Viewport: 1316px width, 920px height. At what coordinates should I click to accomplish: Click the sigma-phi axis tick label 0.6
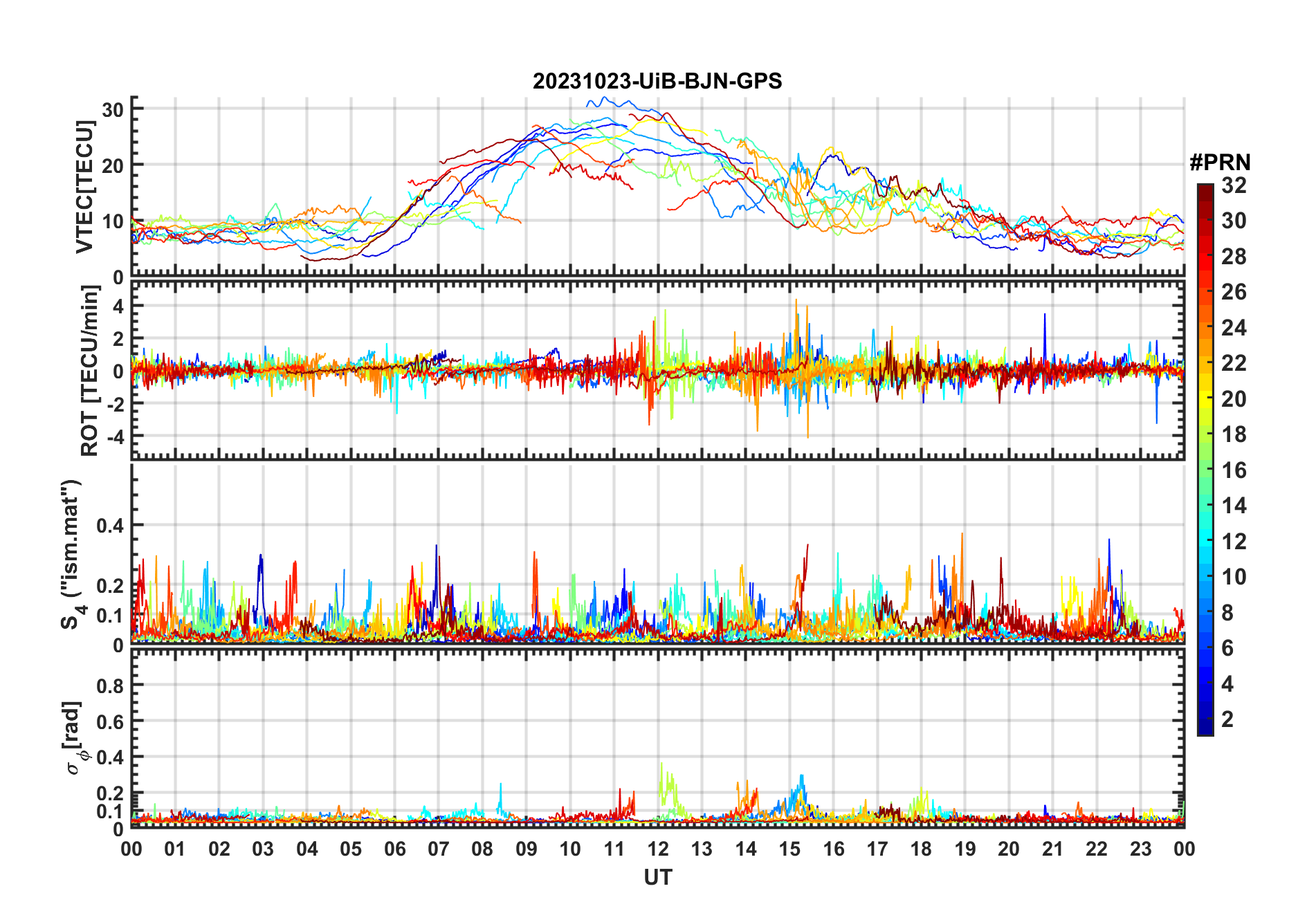(110, 722)
